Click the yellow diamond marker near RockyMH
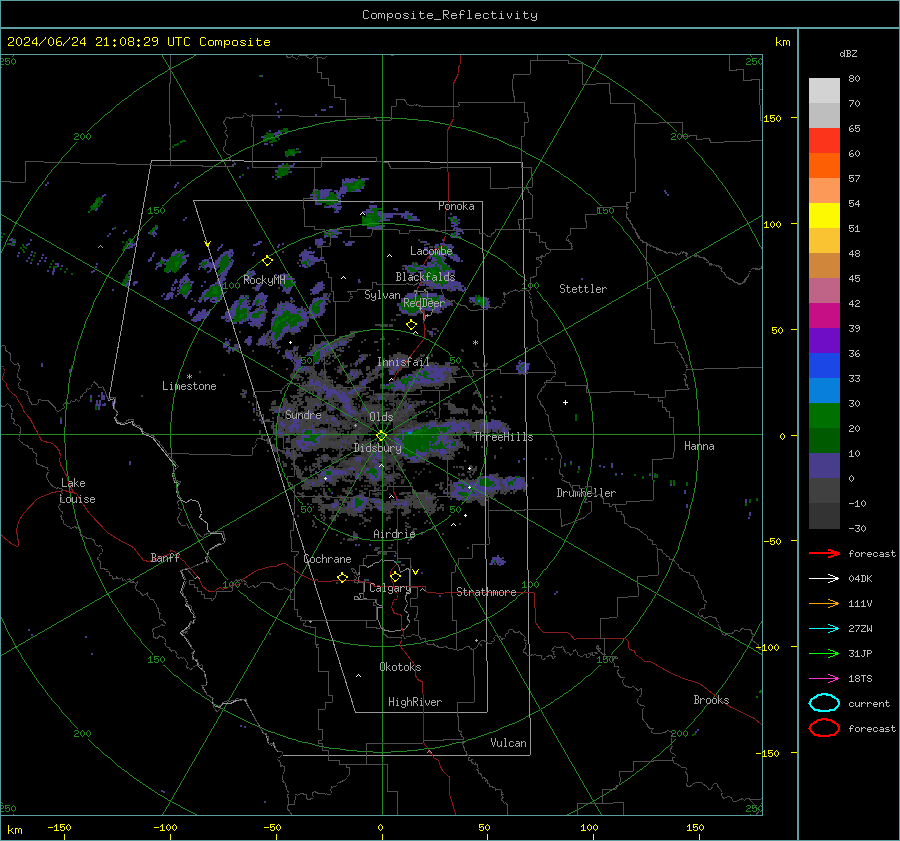Viewport: 900px width, 841px height. 267,261
